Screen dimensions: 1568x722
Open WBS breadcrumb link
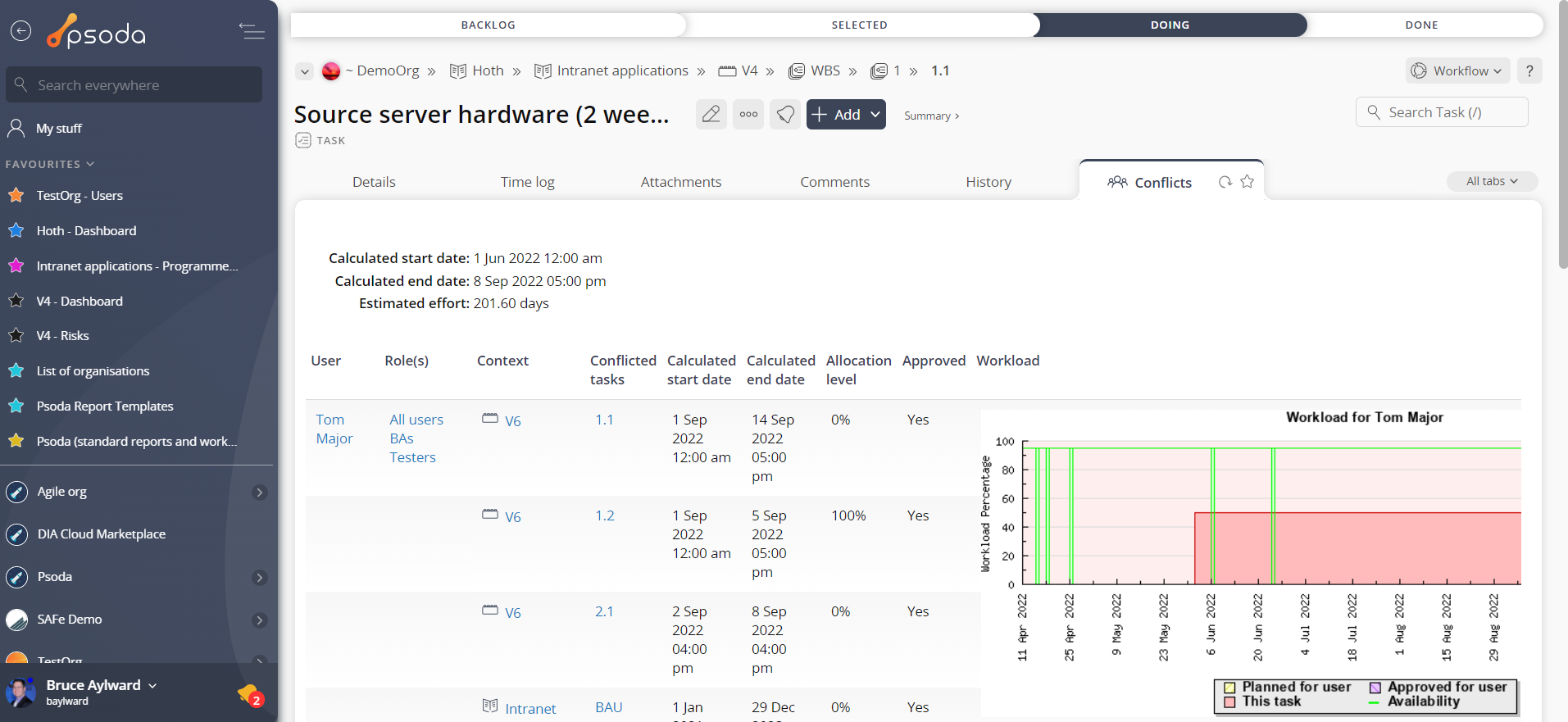tap(825, 70)
